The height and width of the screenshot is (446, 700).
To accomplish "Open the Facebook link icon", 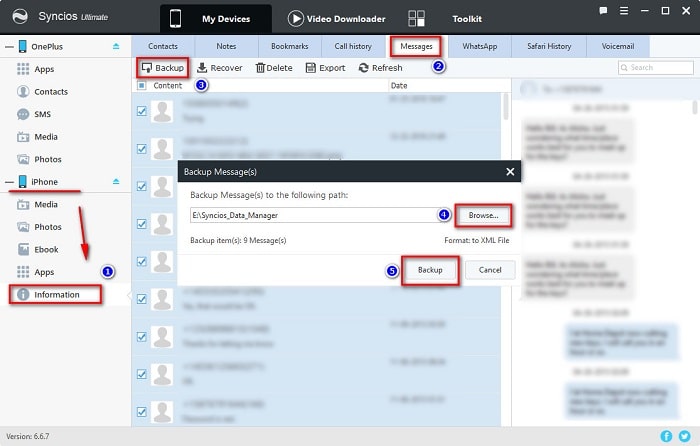I will coord(666,436).
